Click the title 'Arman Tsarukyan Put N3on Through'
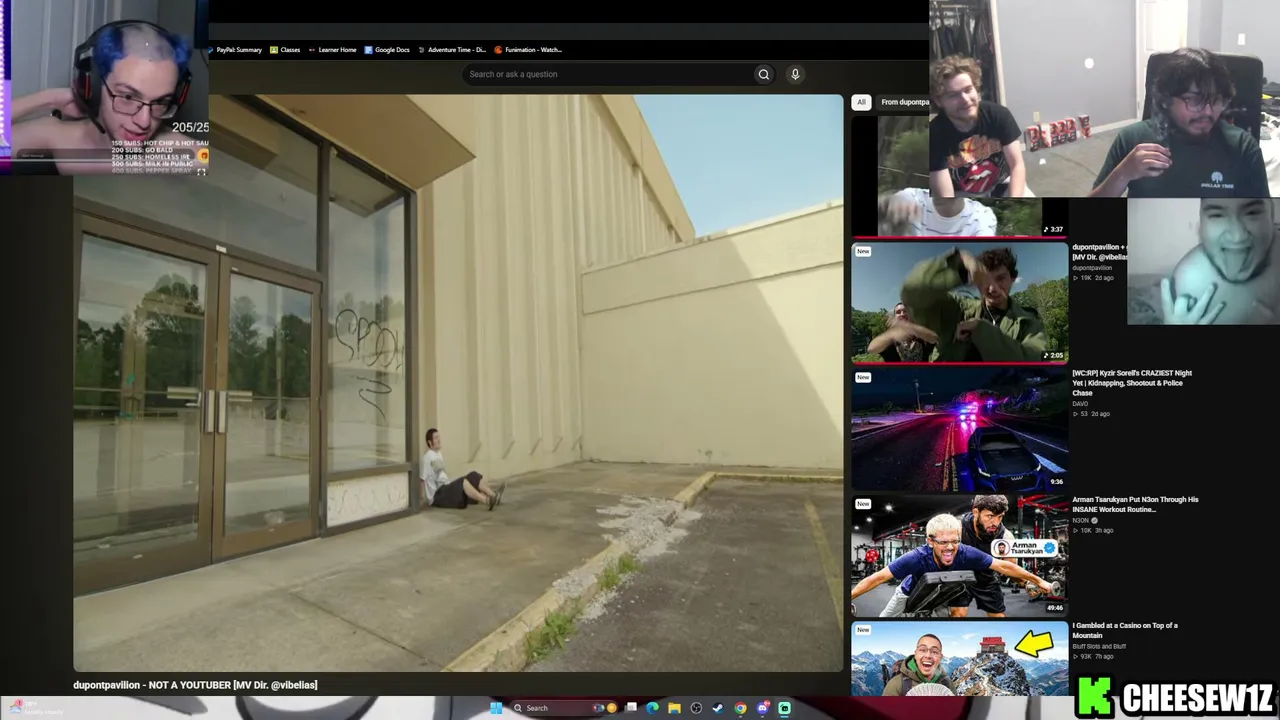This screenshot has height=720, width=1280. point(1135,504)
